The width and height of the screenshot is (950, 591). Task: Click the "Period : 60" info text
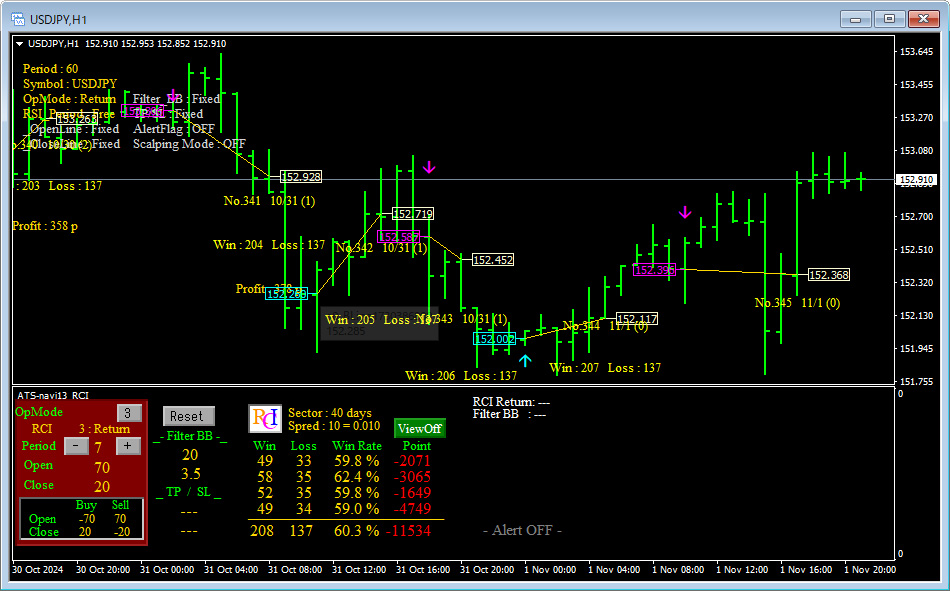[x=50, y=68]
